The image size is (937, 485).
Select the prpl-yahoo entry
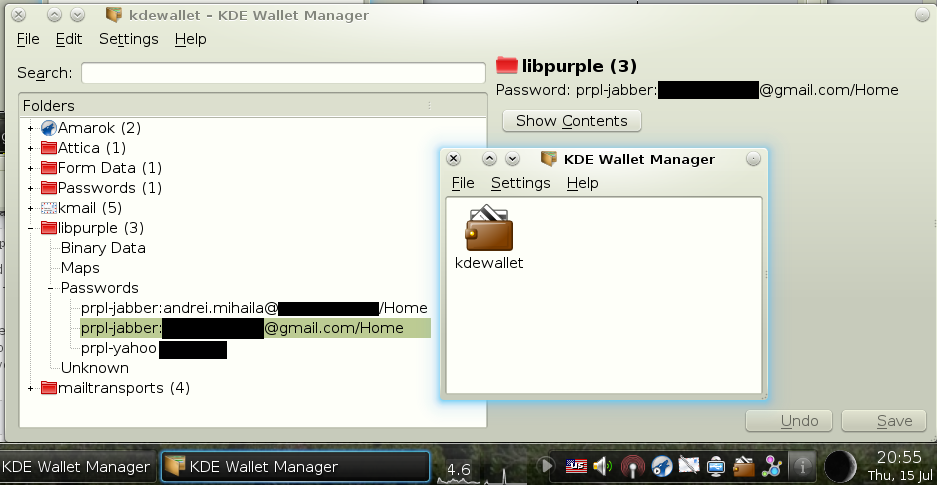coord(154,348)
